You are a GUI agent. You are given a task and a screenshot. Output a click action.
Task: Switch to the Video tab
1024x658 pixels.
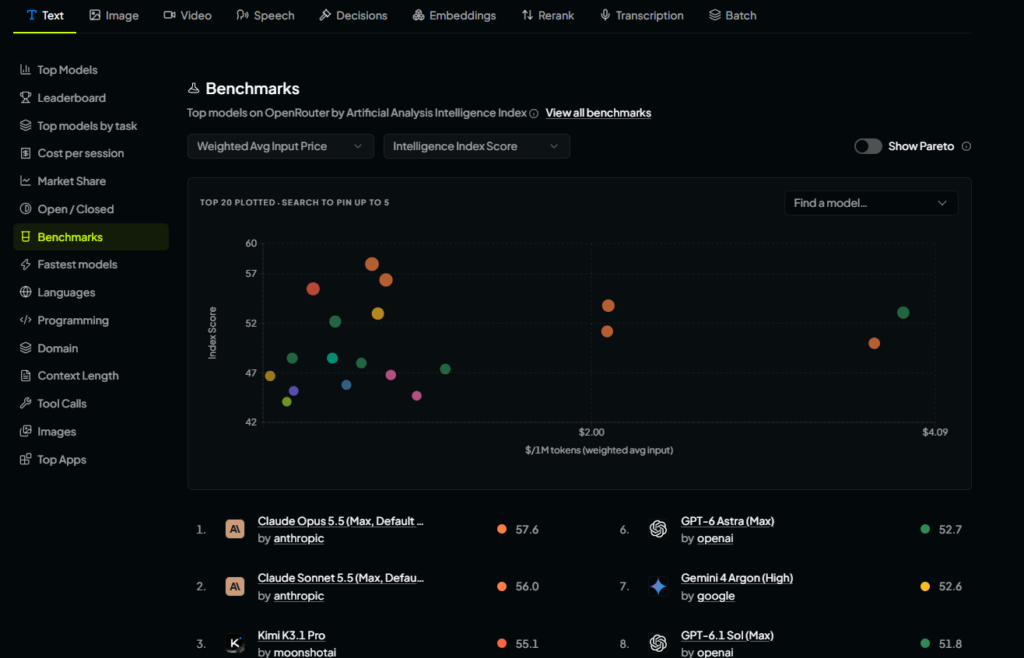(187, 15)
